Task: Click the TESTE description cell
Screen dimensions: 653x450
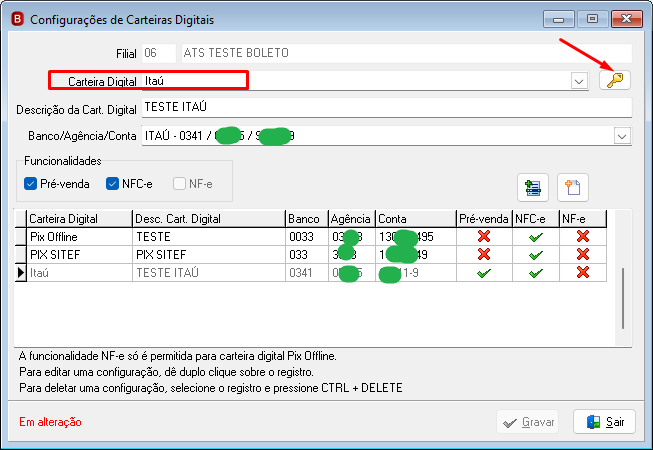Action: pyautogui.click(x=209, y=237)
